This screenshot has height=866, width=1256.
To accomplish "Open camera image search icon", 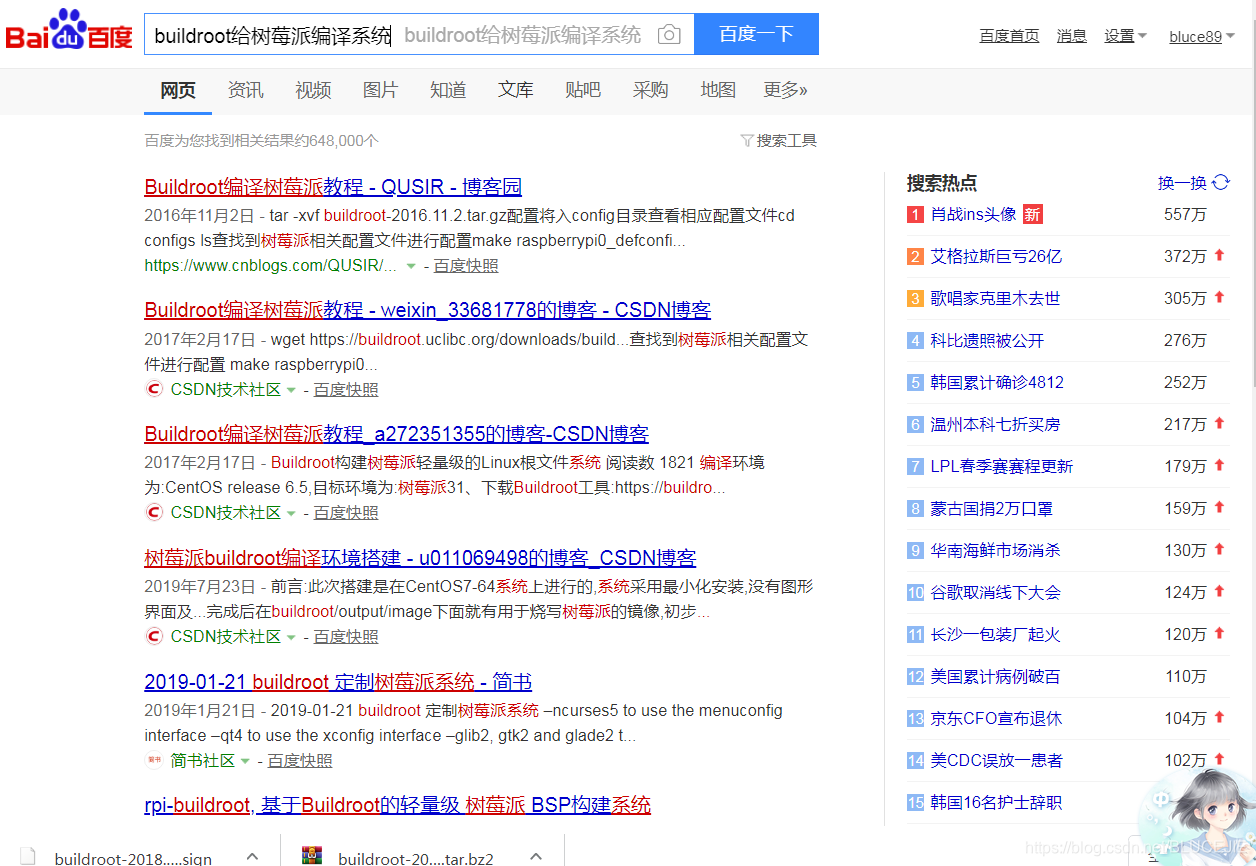I will point(669,35).
